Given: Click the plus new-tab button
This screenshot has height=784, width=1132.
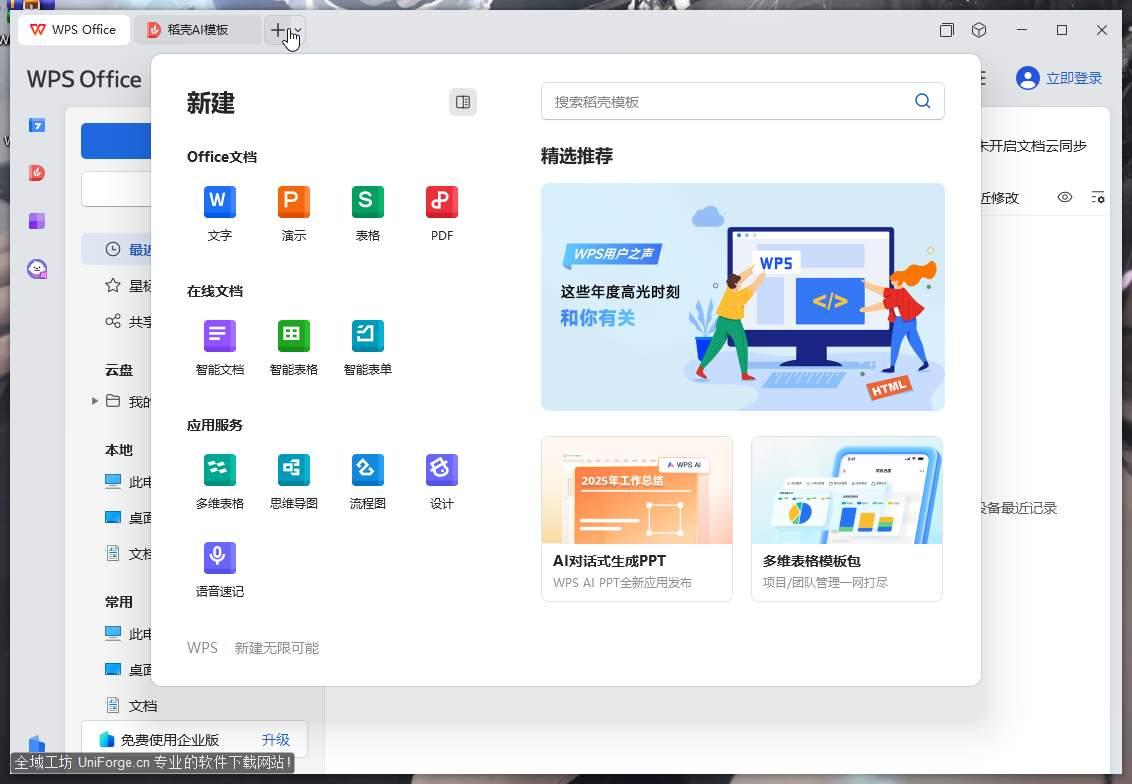Looking at the screenshot, I should click(278, 30).
